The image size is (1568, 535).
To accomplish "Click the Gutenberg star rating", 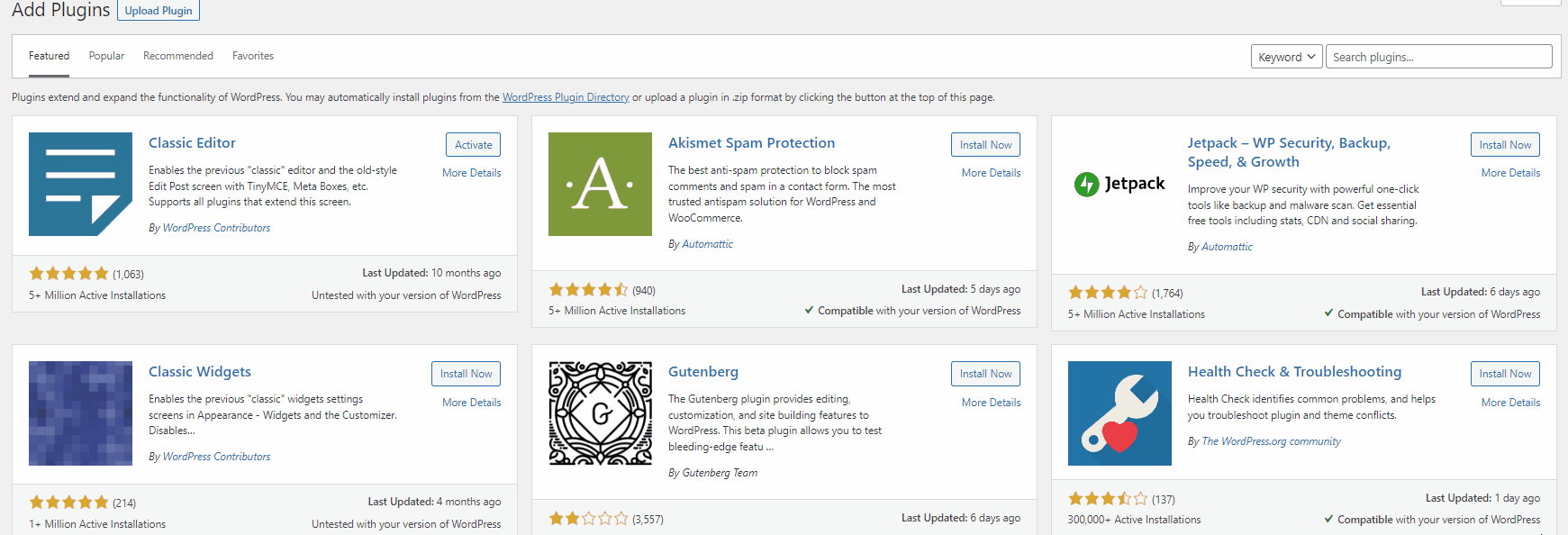I will (588, 519).
